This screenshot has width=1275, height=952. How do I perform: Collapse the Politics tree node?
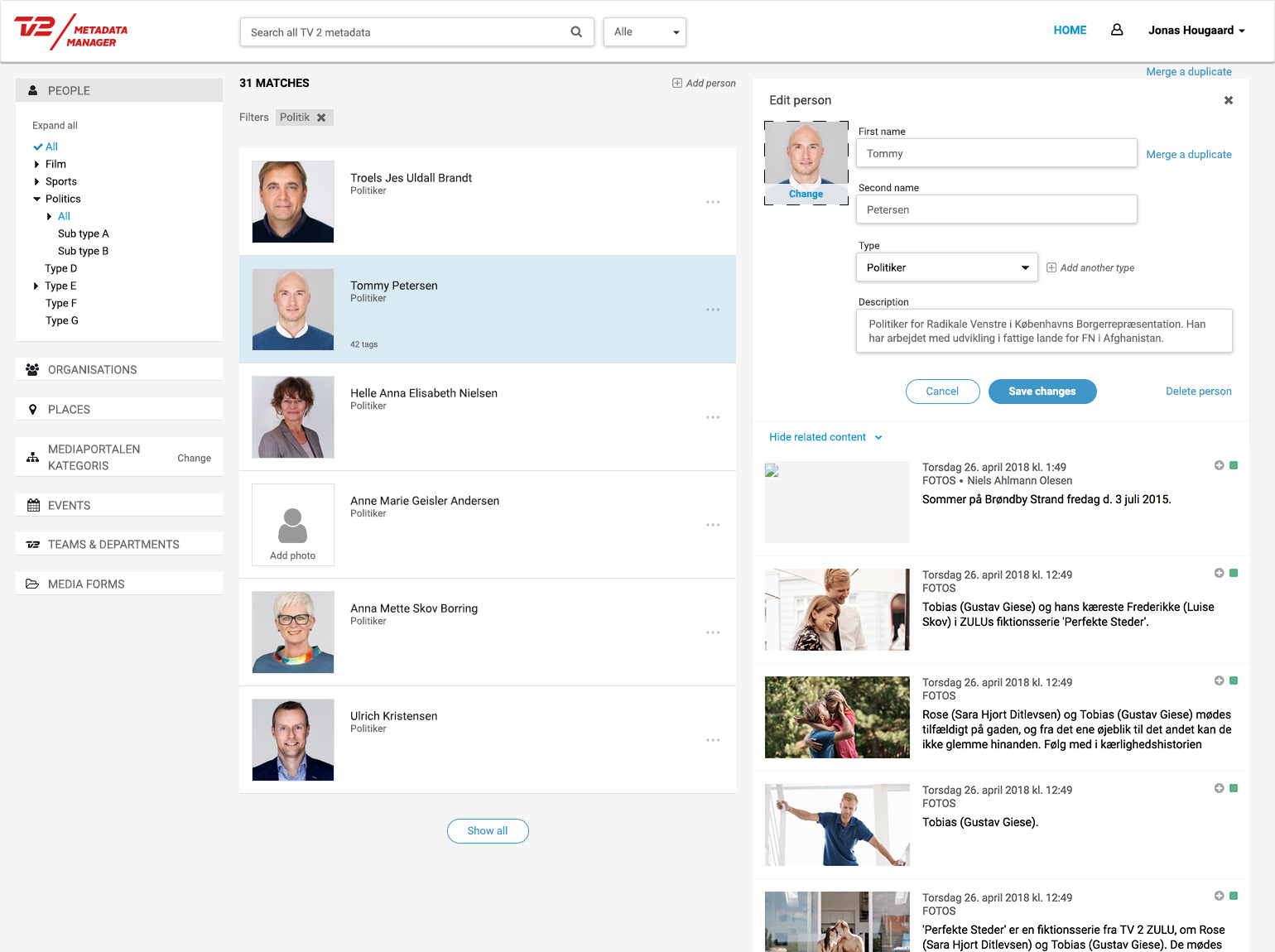[x=36, y=199]
